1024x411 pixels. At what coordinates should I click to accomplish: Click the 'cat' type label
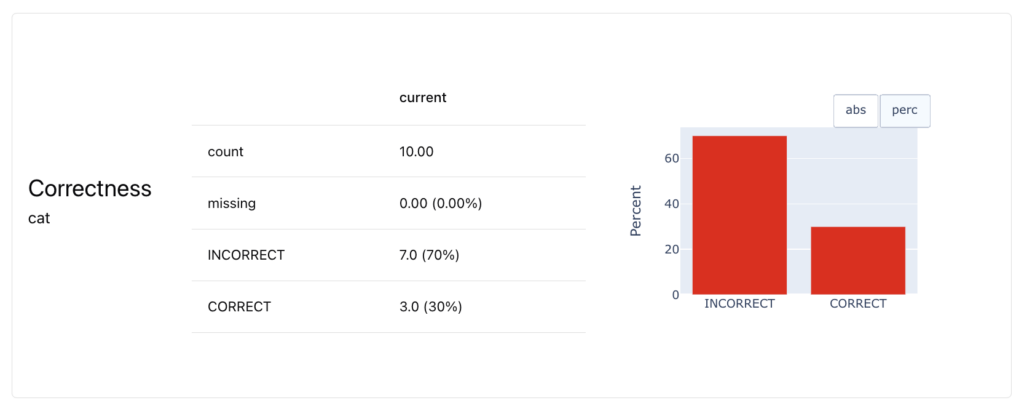click(39, 218)
